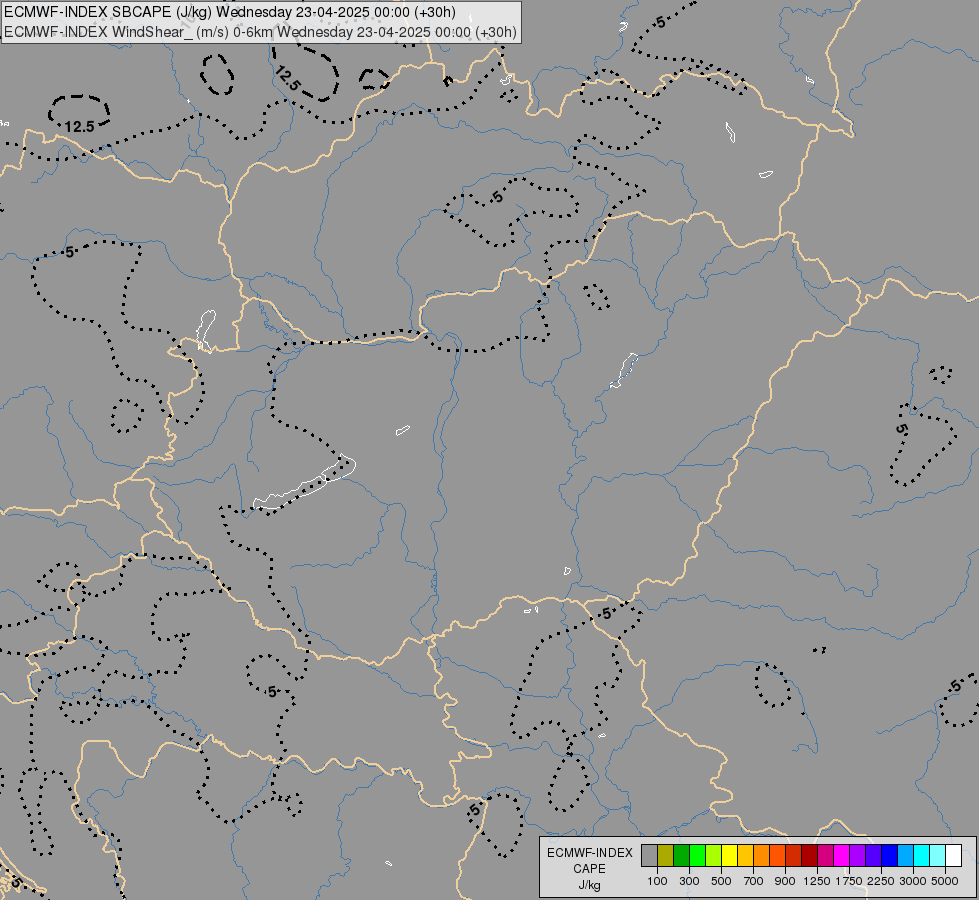Pick the bright magenta legend swatch
Image resolution: width=979 pixels, height=900 pixels.
coord(842,855)
